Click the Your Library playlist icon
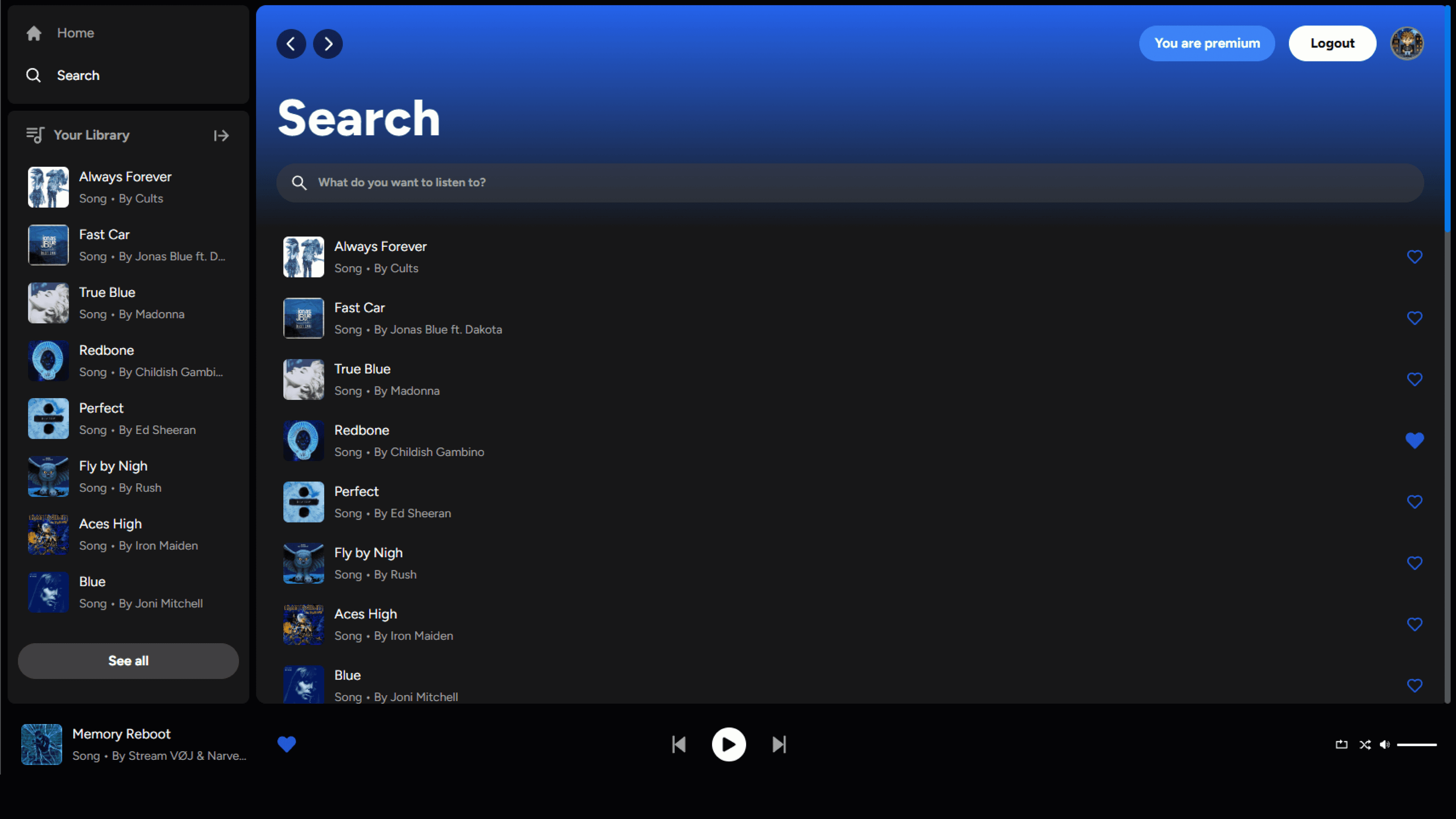 [35, 135]
